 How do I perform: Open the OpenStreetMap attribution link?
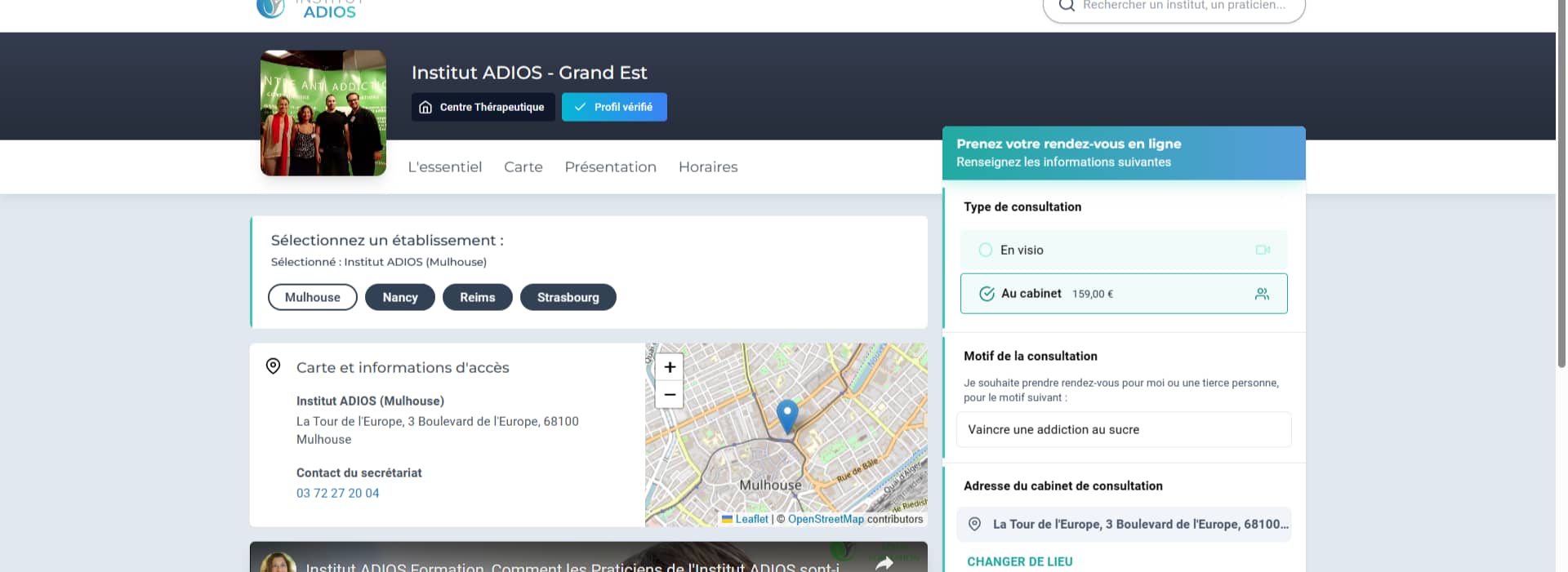coord(826,519)
